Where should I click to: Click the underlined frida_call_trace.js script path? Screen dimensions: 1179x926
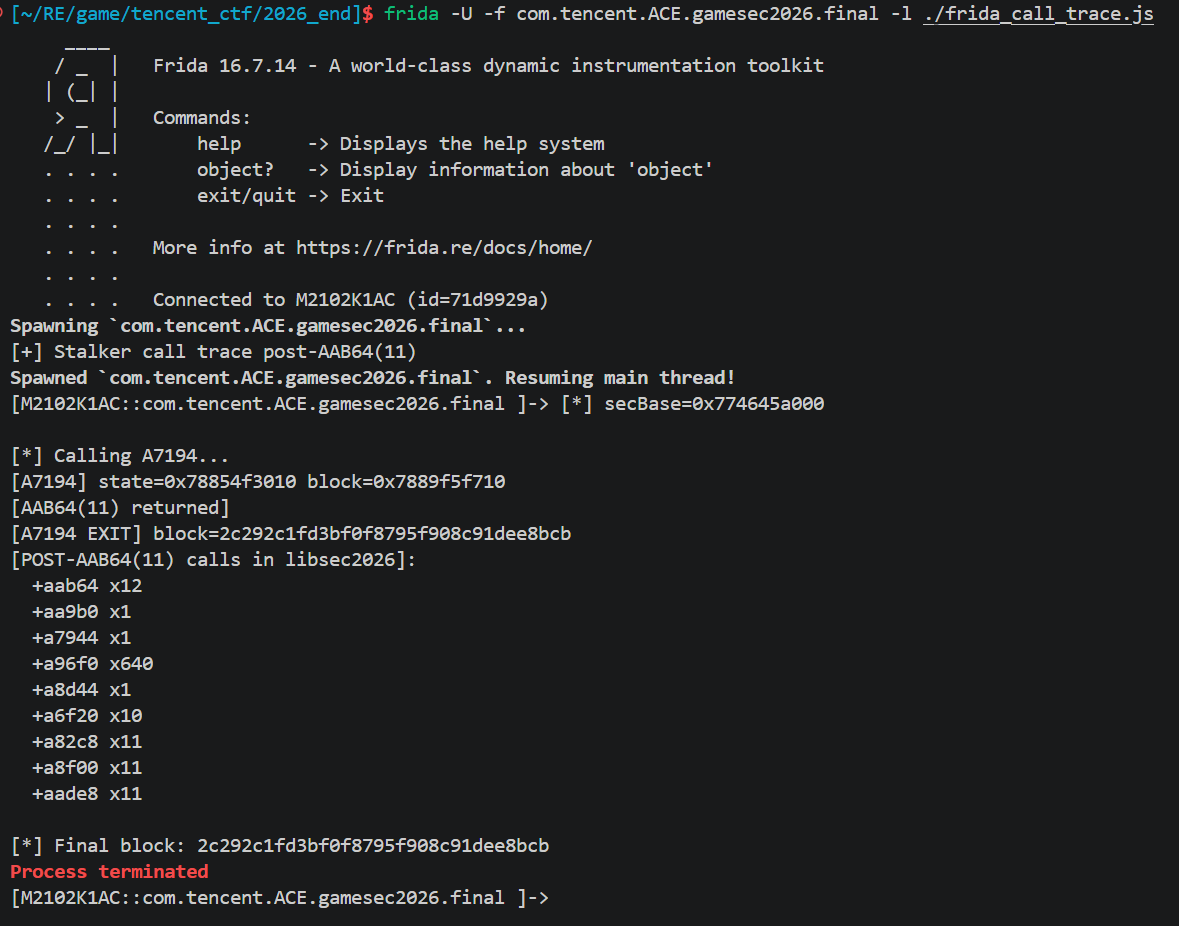[1038, 14]
